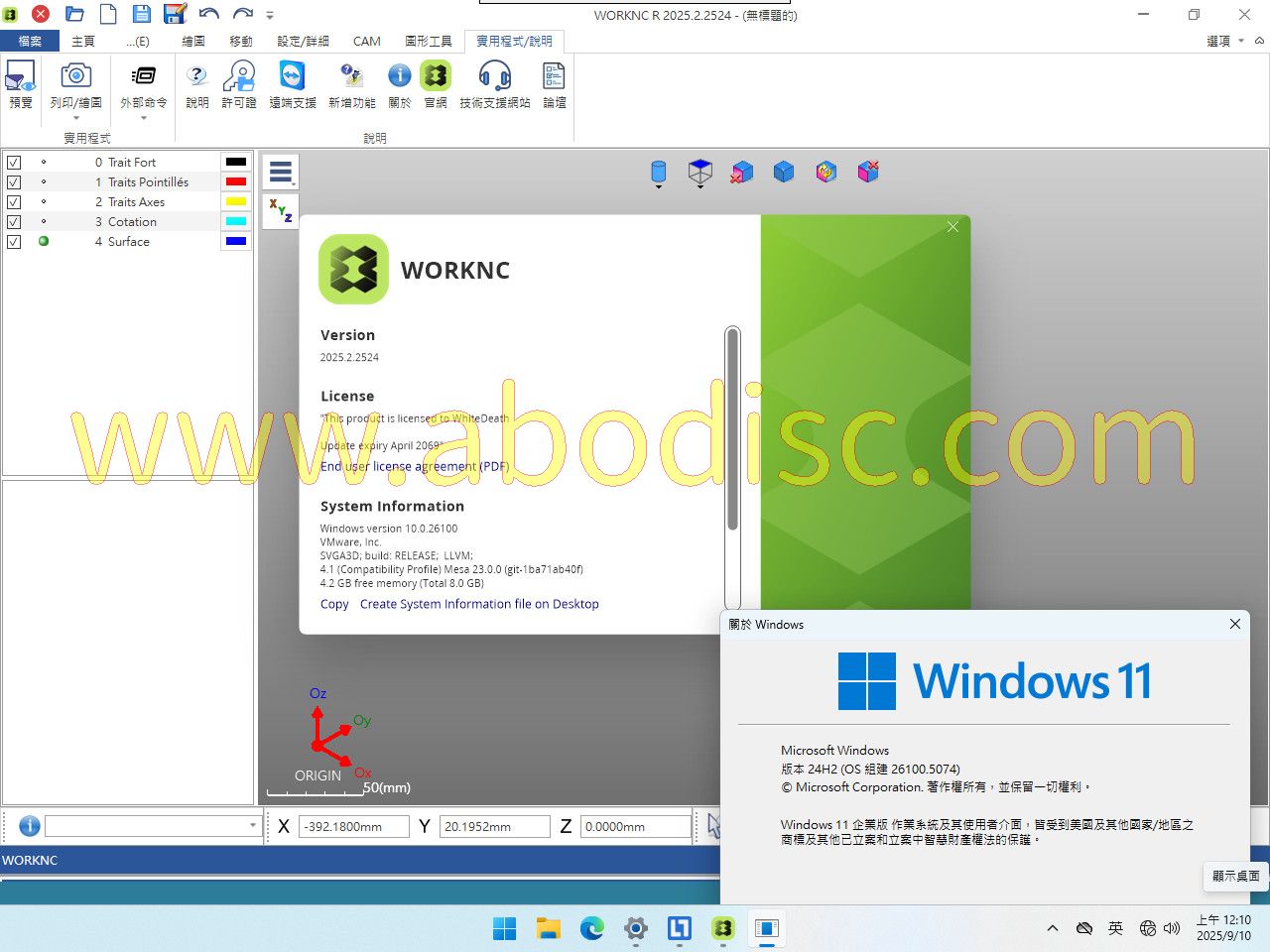Viewport: 1270px width, 952px height.
Task: Select the wireframe cube view icon
Action: pyautogui.click(x=699, y=172)
